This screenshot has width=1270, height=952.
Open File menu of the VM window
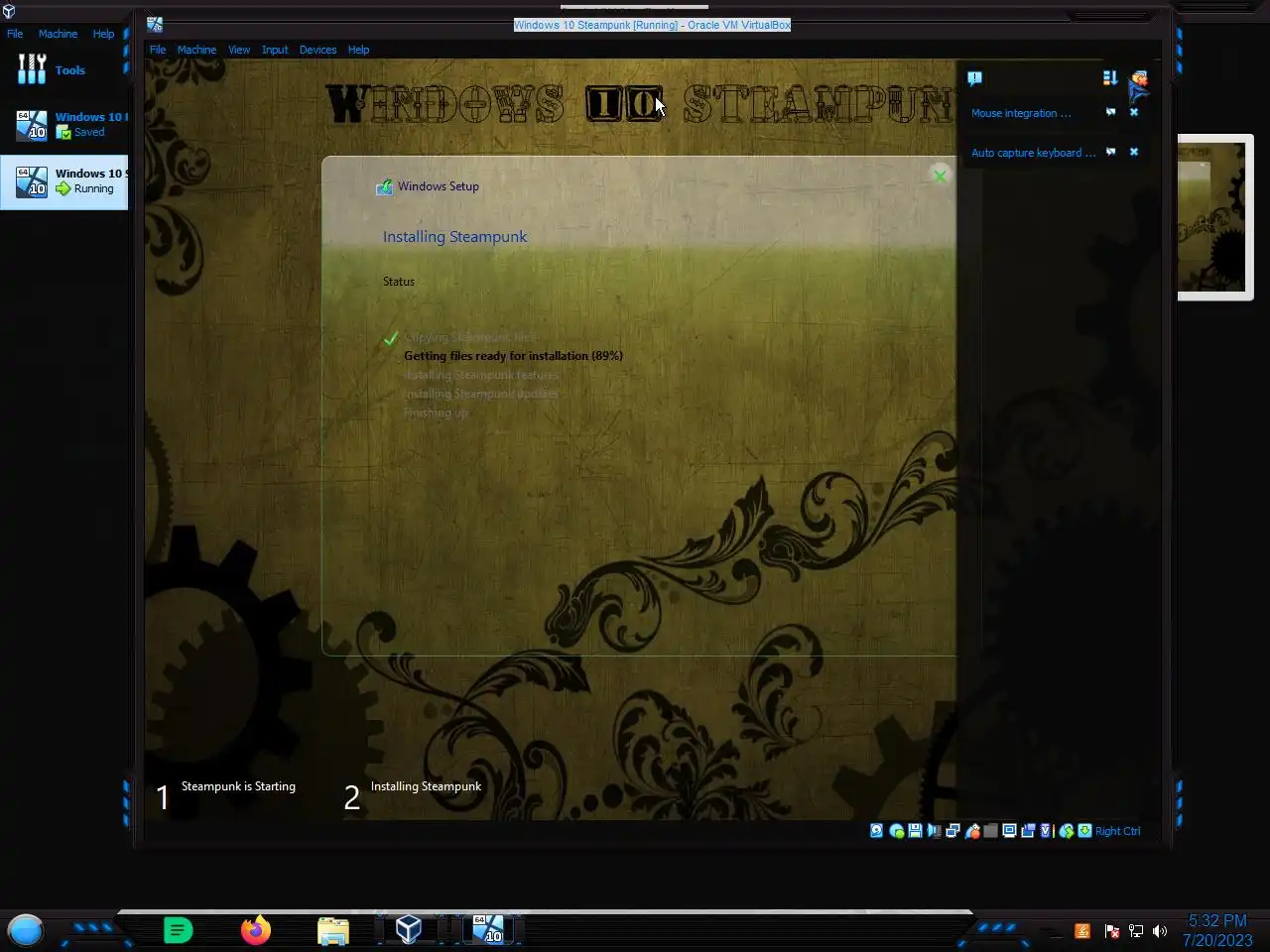[x=158, y=50]
